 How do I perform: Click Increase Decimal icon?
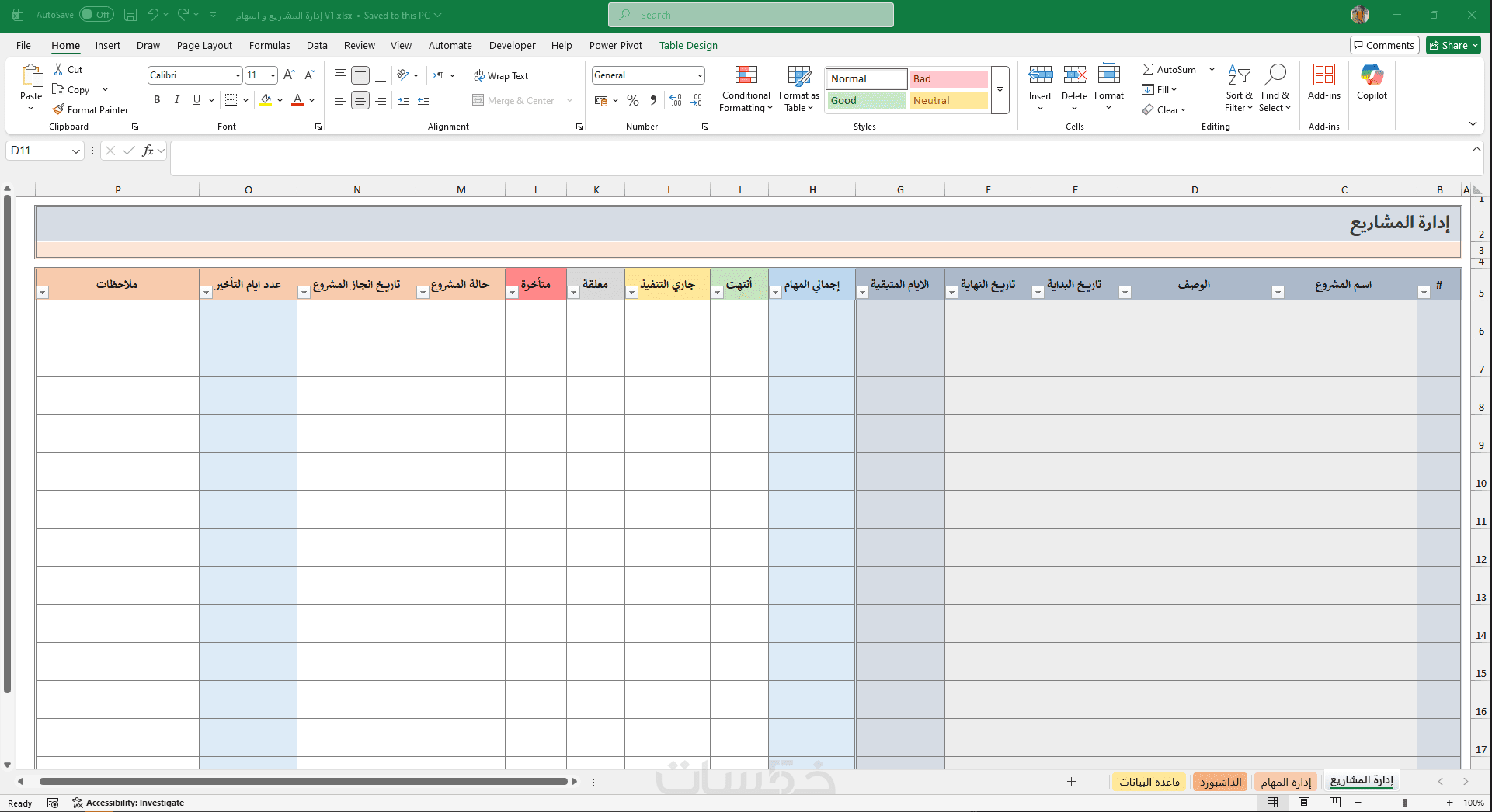pos(676,100)
